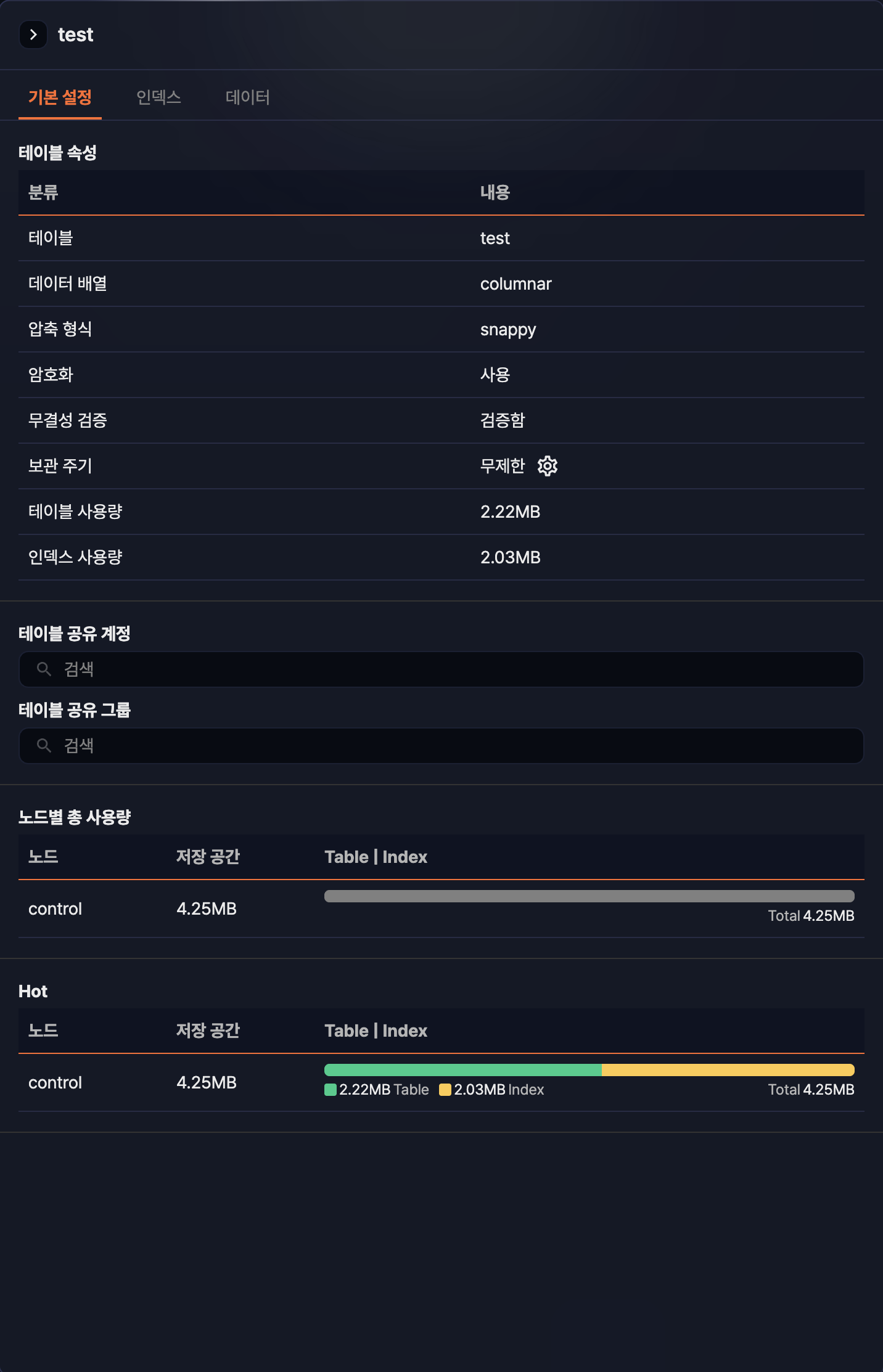
Task: Click the magnifier icon in 테이블 공유 그룹 search
Action: coord(44,746)
